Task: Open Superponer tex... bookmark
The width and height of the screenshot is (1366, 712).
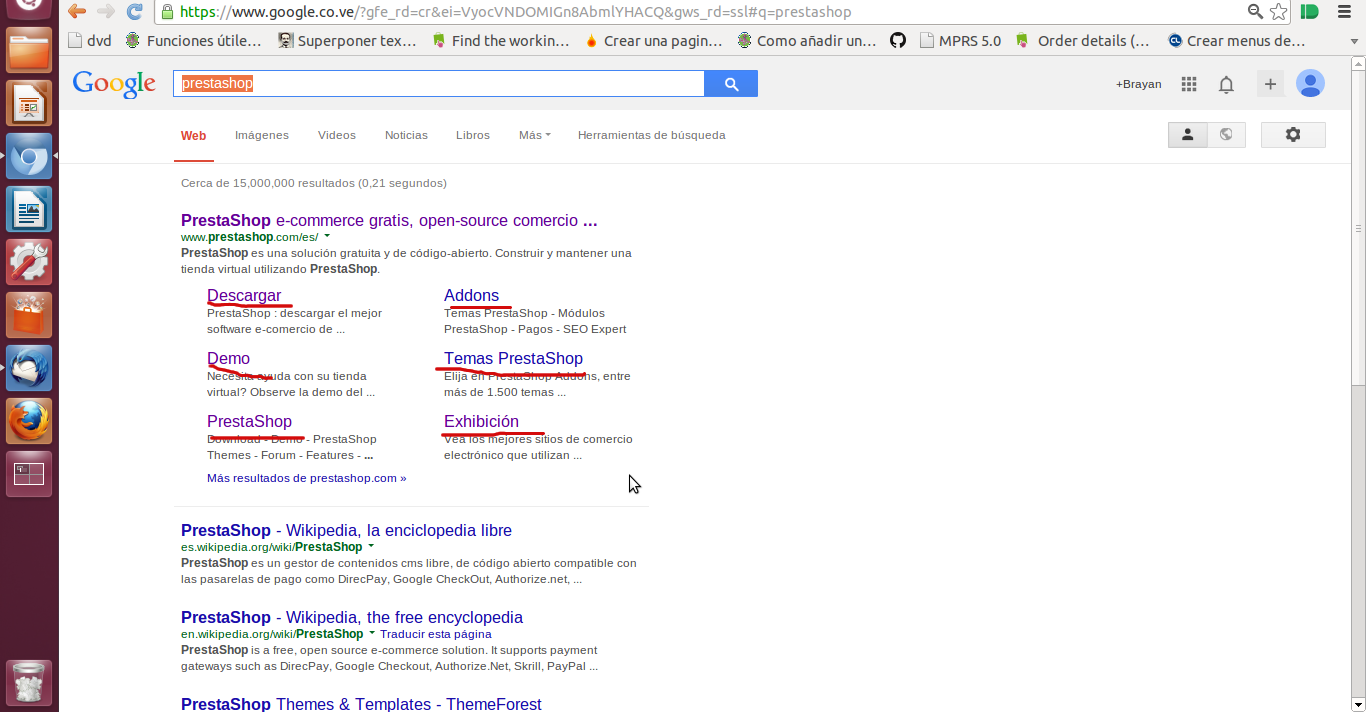Action: [x=347, y=41]
